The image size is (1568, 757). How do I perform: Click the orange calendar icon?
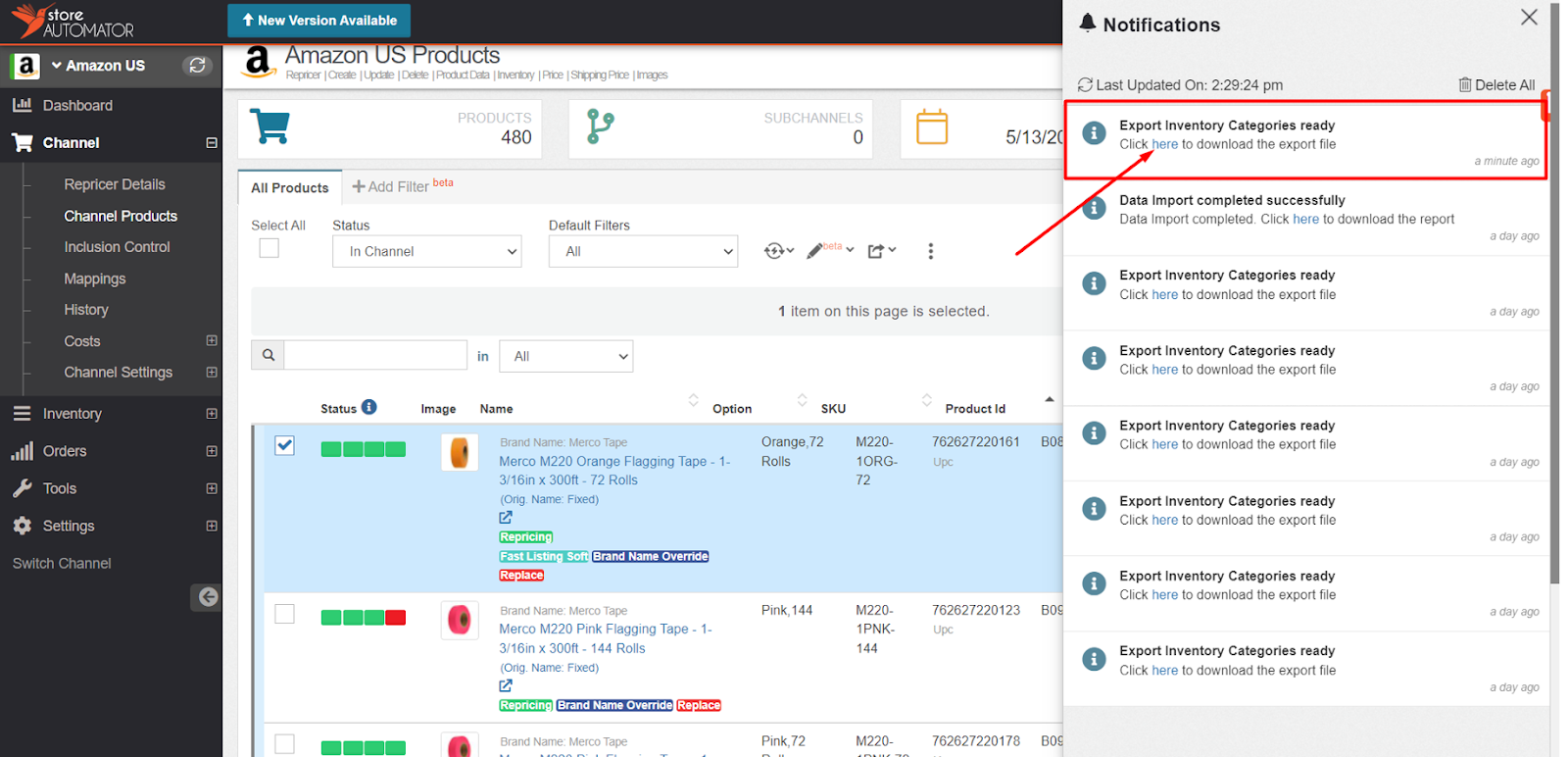pos(932,126)
